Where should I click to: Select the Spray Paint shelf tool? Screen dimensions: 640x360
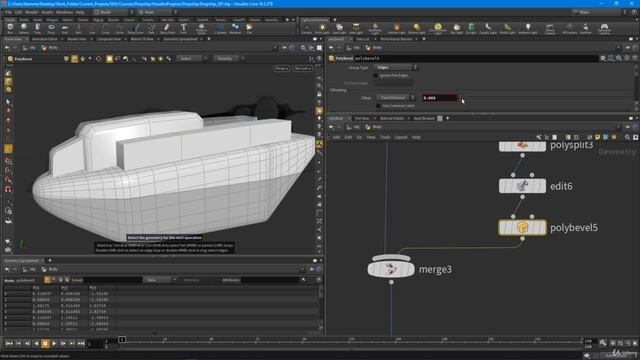167,28
